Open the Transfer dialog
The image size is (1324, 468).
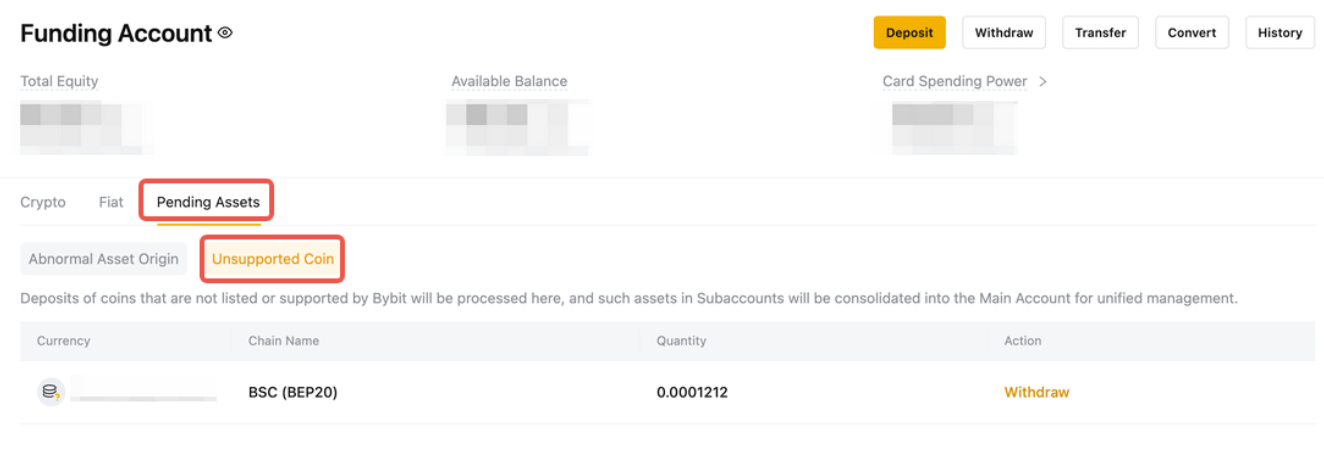1100,33
